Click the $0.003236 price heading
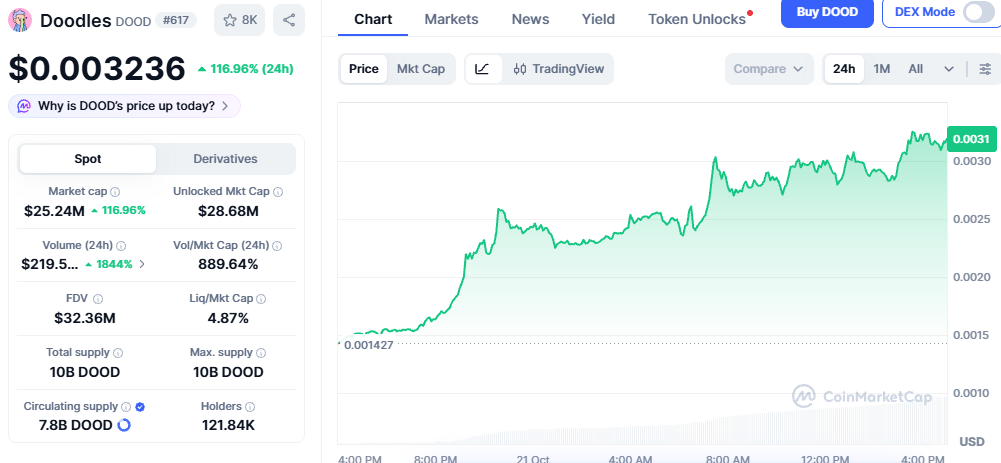The height and width of the screenshot is (463, 1001). pyautogui.click(x=97, y=68)
